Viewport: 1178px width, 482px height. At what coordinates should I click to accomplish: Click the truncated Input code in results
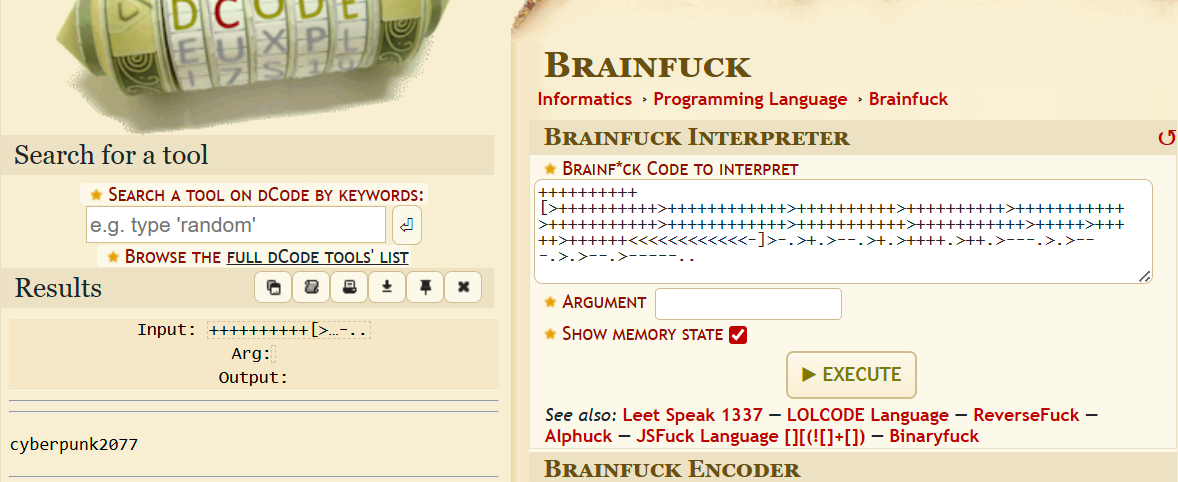289,330
